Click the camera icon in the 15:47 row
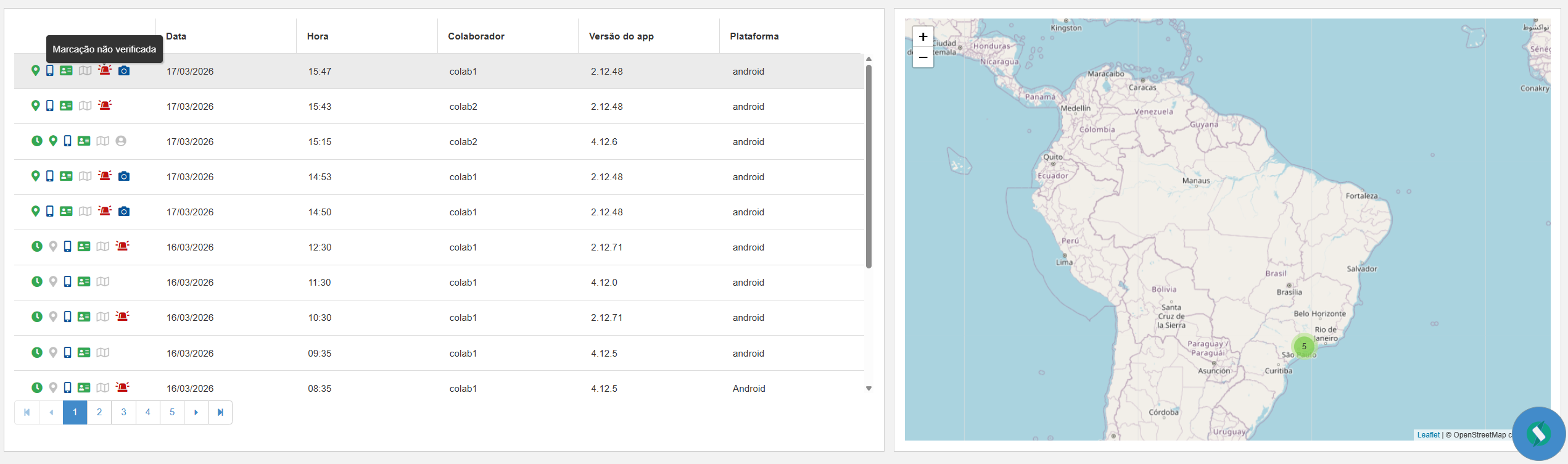Image resolution: width=1568 pixels, height=464 pixels. pyautogui.click(x=124, y=71)
